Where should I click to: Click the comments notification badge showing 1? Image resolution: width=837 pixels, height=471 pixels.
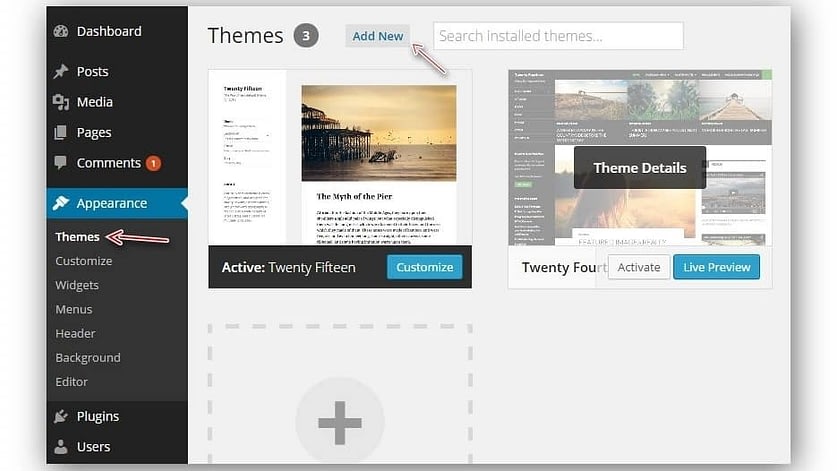(153, 163)
